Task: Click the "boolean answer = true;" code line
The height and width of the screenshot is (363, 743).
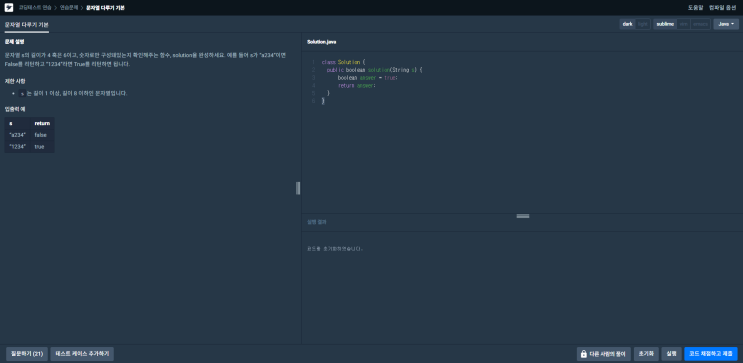Action: pyautogui.click(x=368, y=78)
